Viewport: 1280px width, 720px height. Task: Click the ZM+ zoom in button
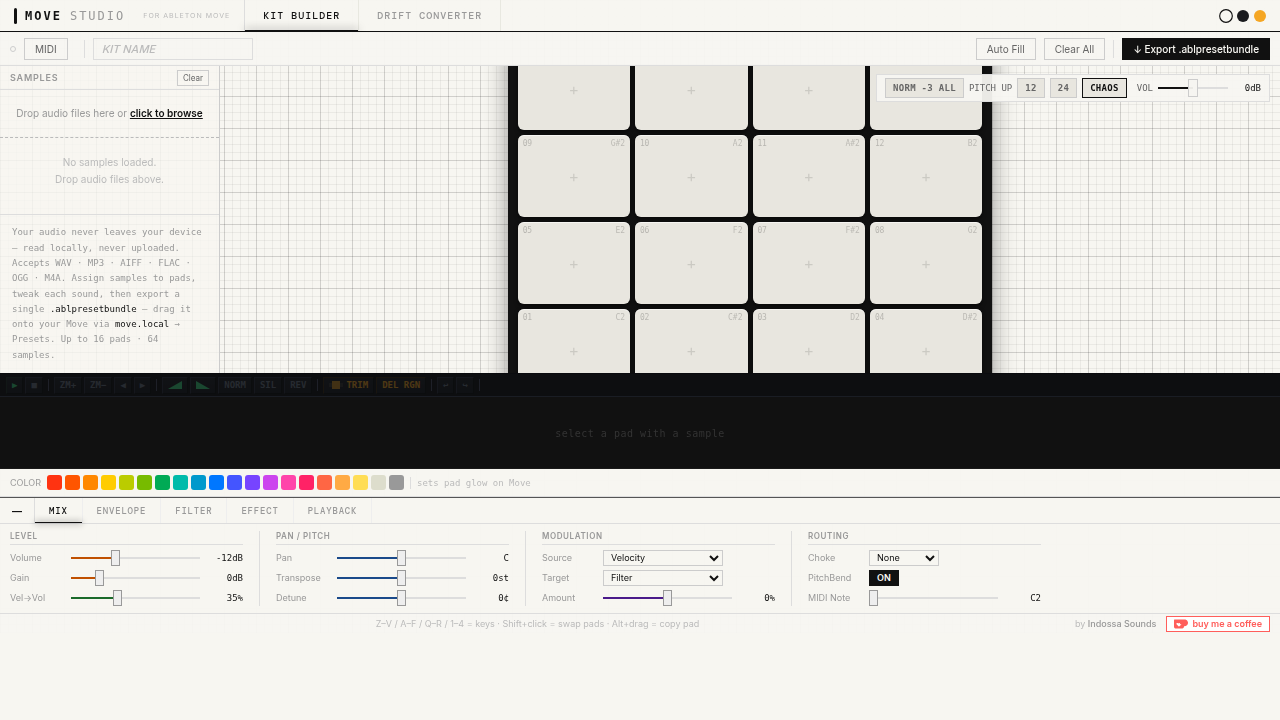click(67, 385)
